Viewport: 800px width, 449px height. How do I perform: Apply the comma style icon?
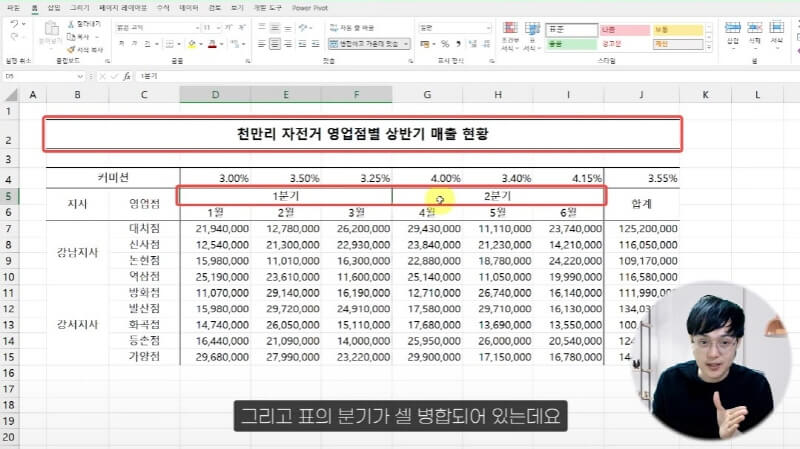pyautogui.click(x=458, y=44)
